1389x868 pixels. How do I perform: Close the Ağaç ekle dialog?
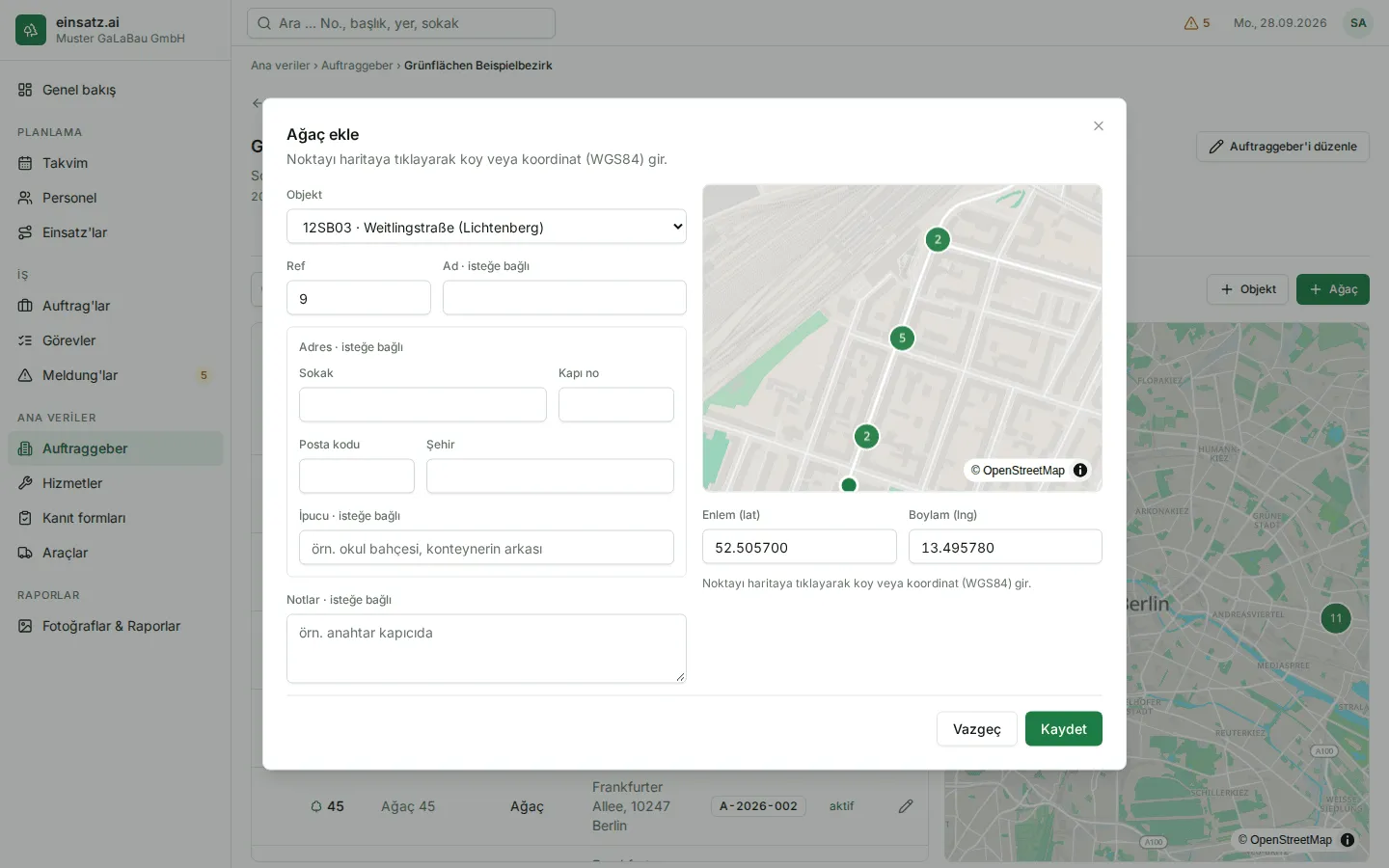(1098, 126)
